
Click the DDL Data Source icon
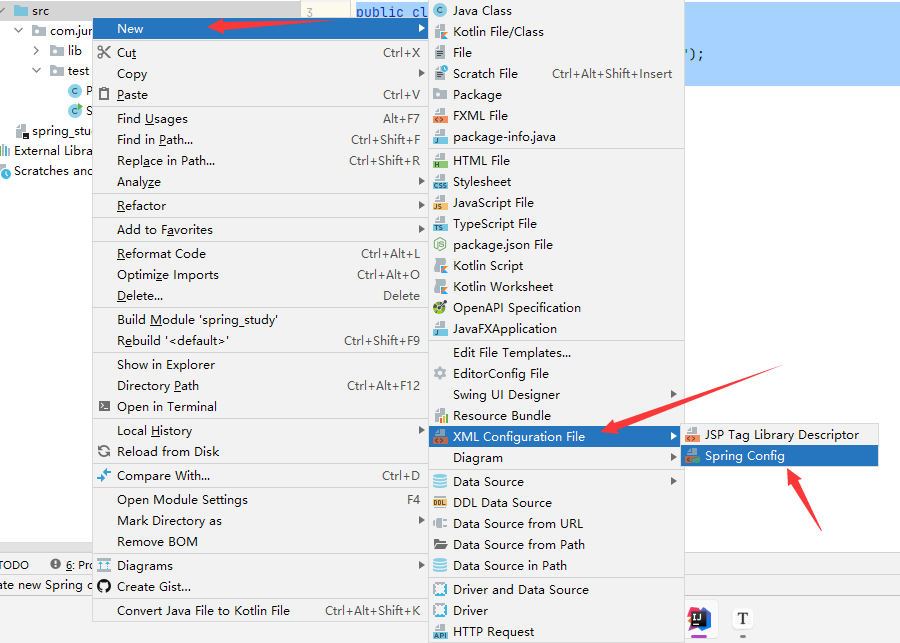[440, 502]
